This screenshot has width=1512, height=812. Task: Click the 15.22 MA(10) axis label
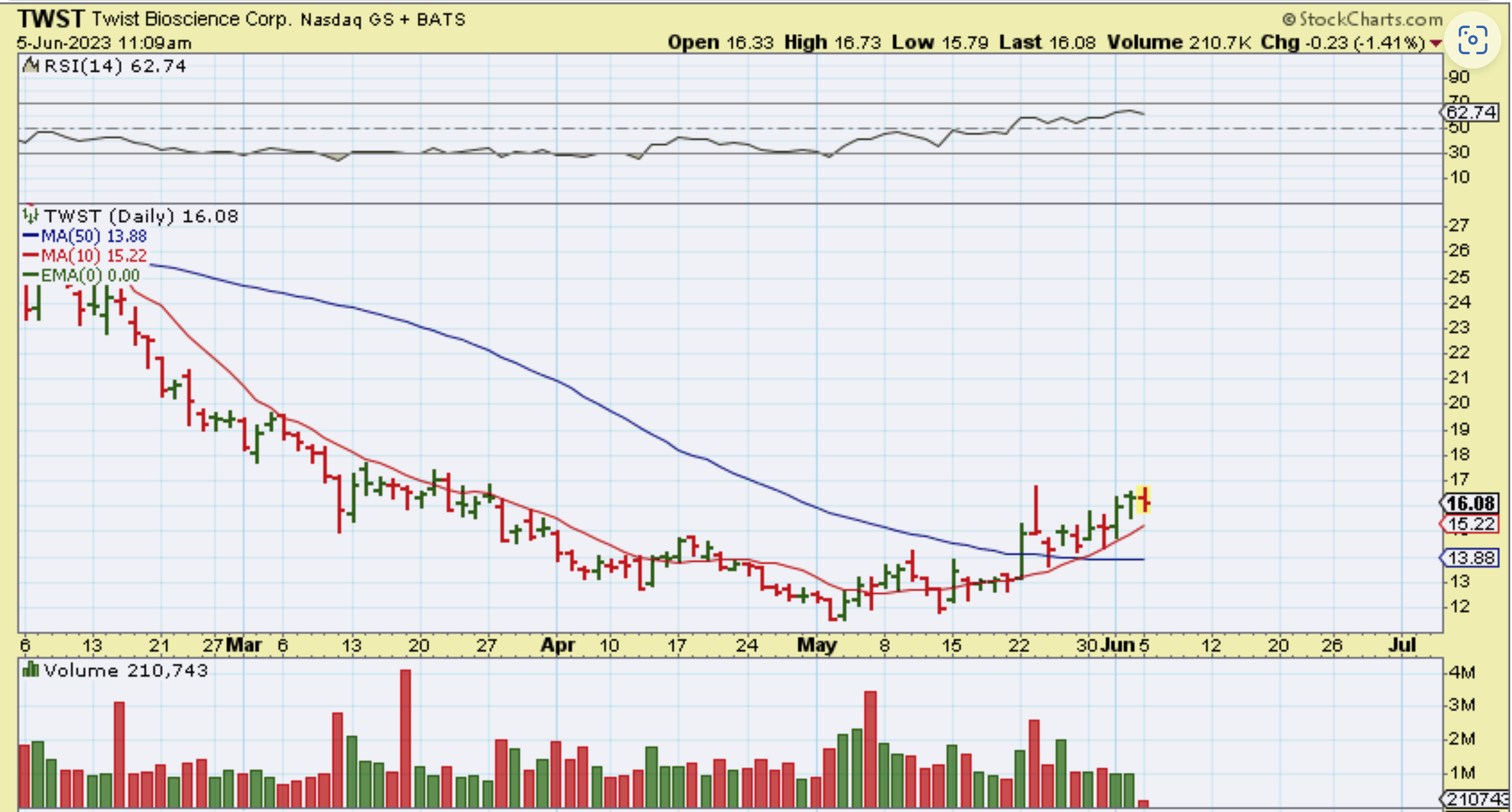point(1470,525)
